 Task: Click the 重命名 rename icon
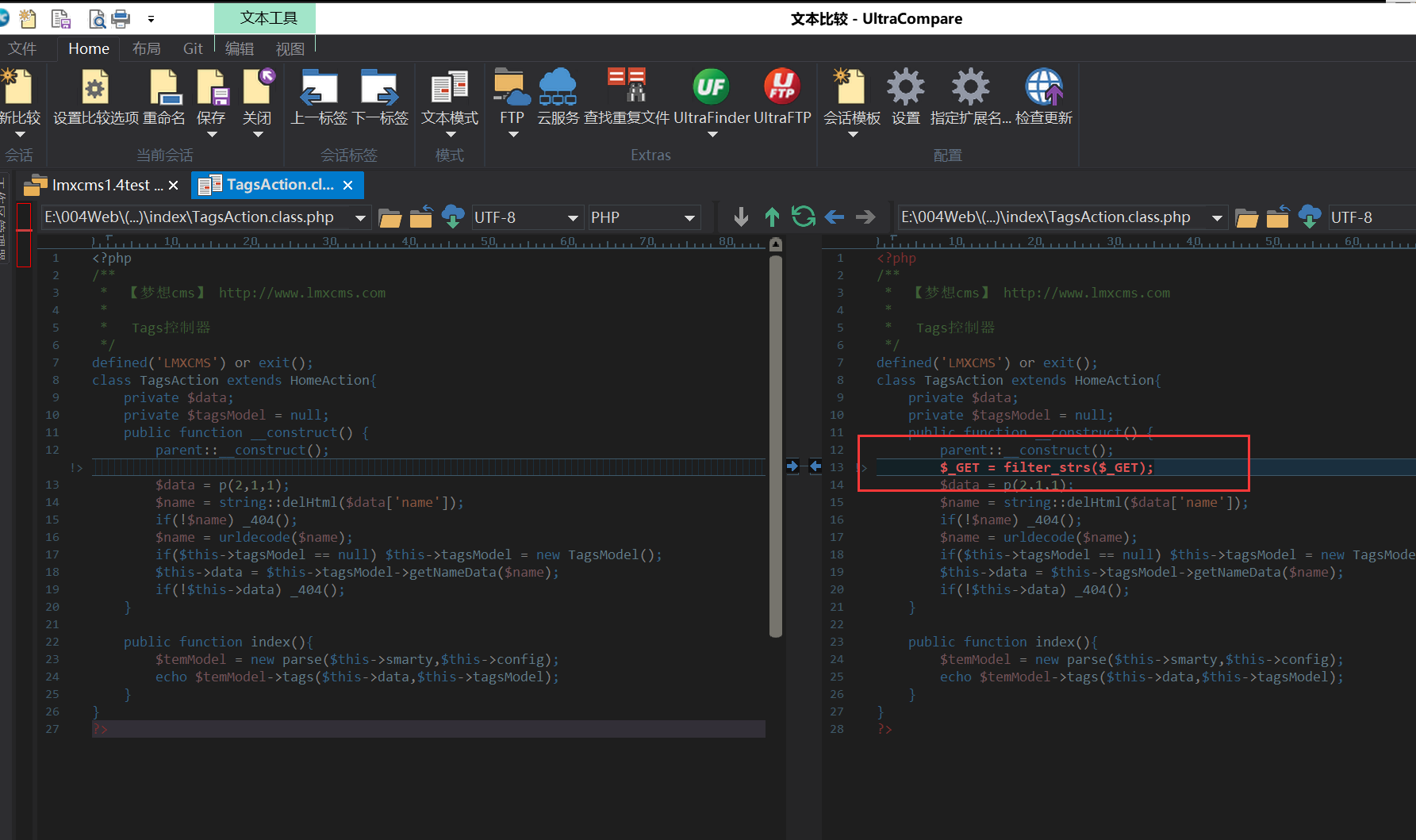(166, 87)
